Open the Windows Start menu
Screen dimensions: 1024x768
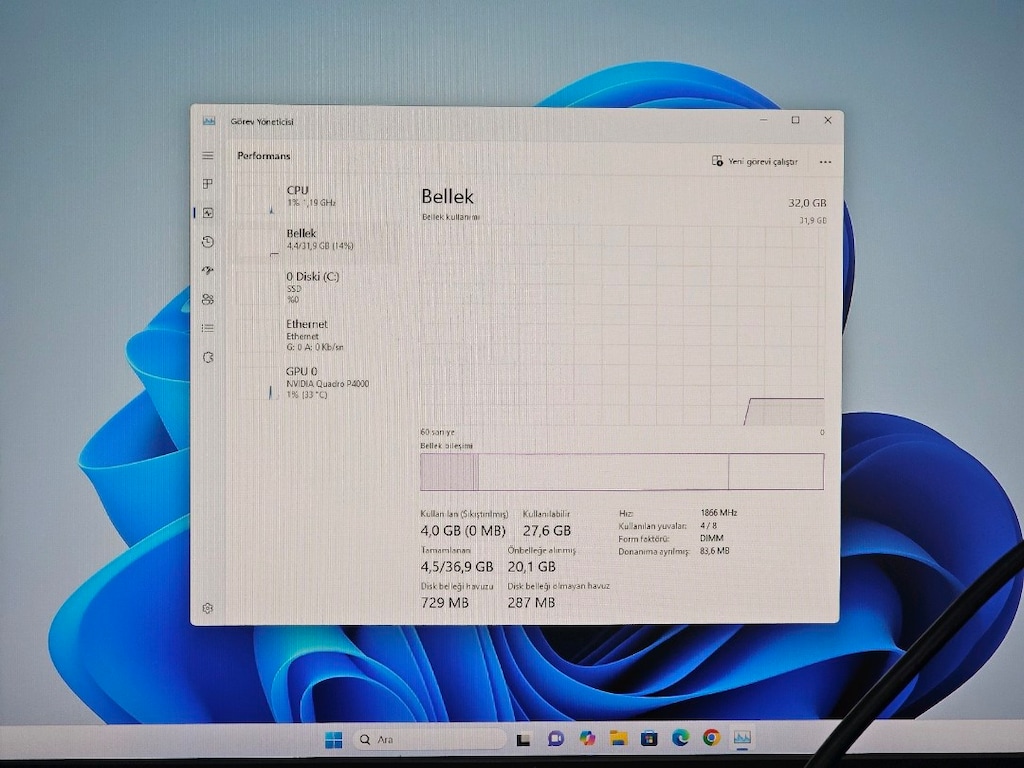(334, 739)
